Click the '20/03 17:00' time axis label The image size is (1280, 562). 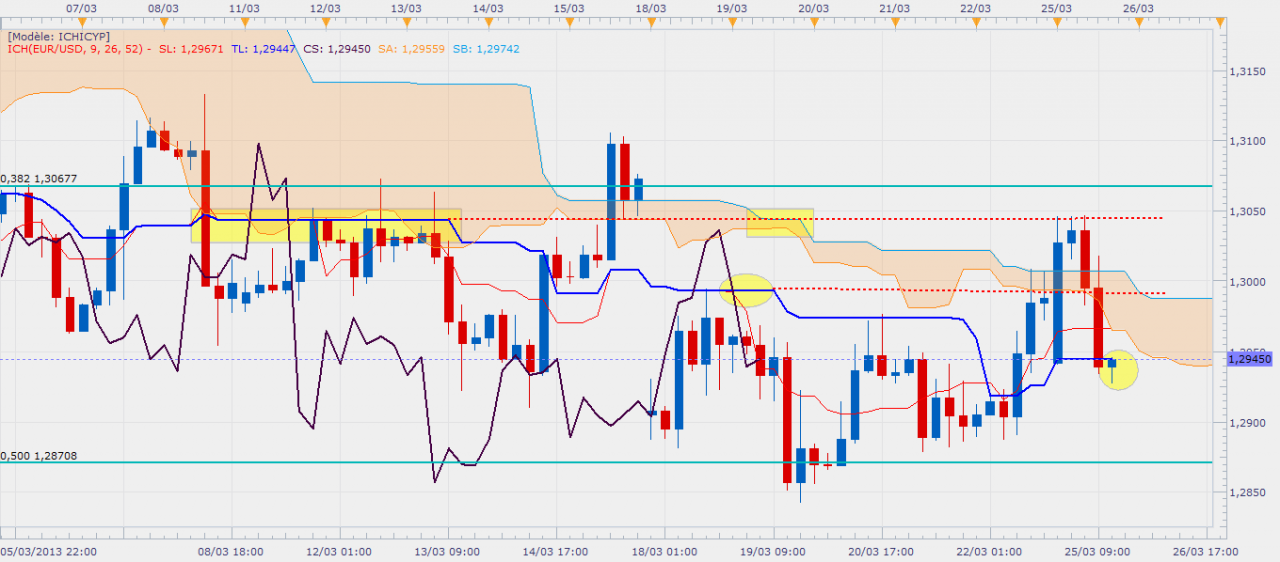tap(881, 551)
